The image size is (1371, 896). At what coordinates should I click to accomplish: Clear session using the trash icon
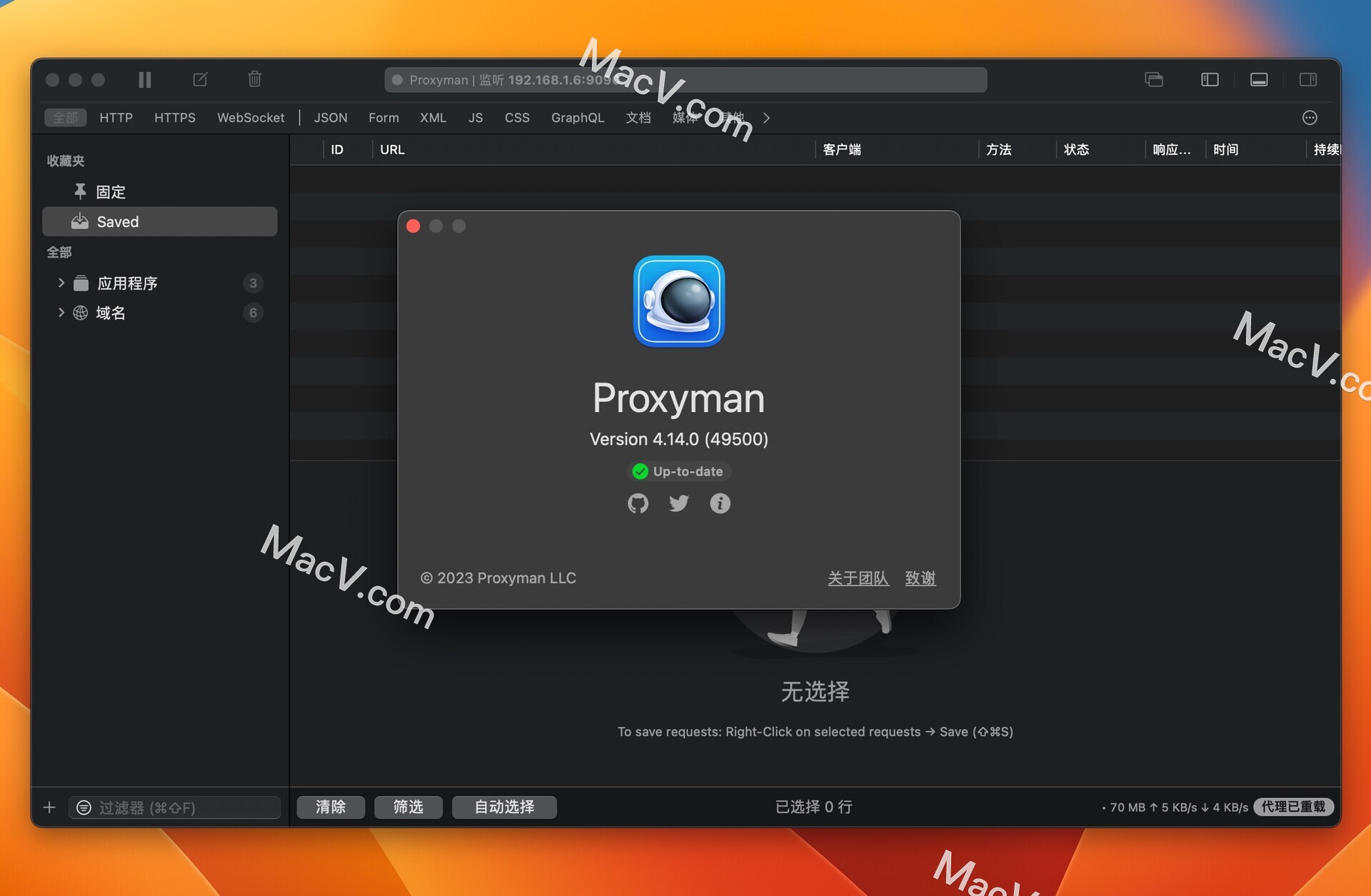click(x=254, y=79)
